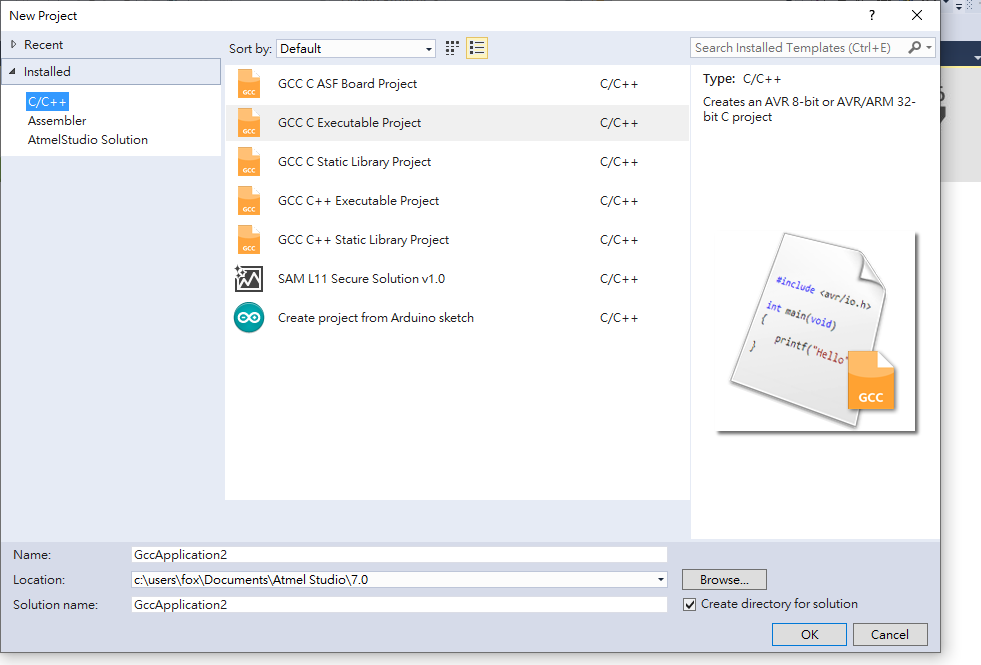
Task: Select the AtmelStudio Solution category
Action: click(88, 140)
